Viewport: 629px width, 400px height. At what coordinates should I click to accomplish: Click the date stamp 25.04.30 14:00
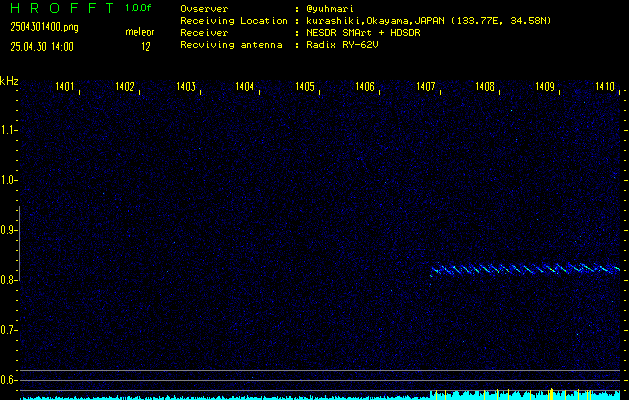pos(42,47)
